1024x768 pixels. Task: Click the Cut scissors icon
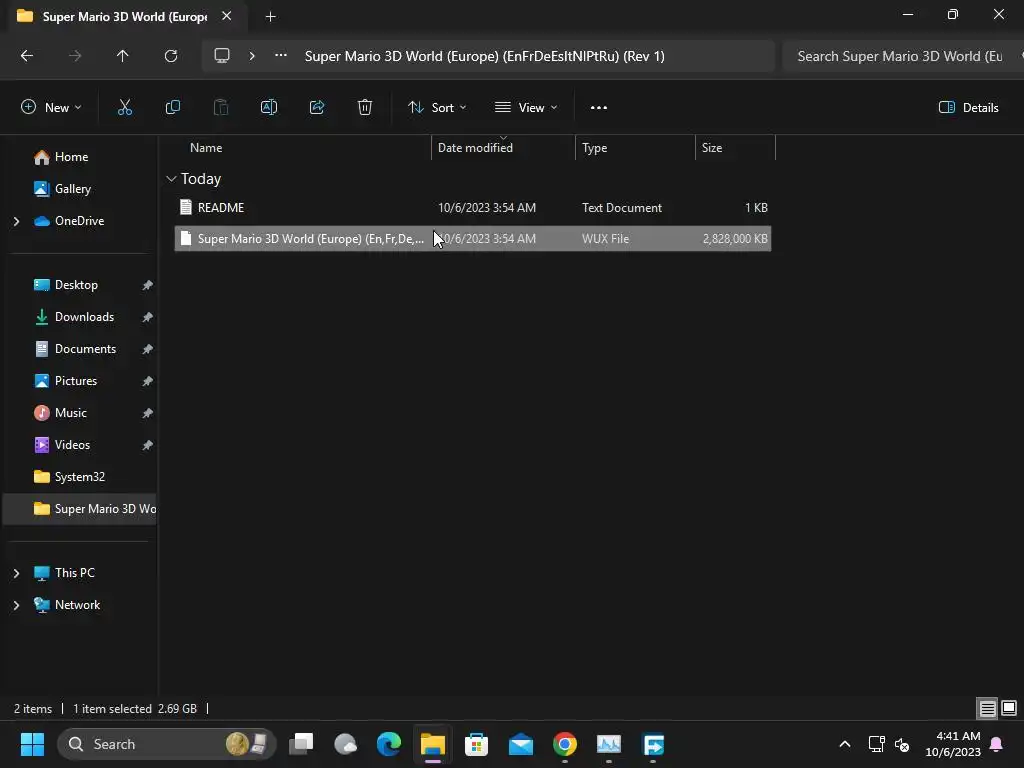(x=124, y=108)
